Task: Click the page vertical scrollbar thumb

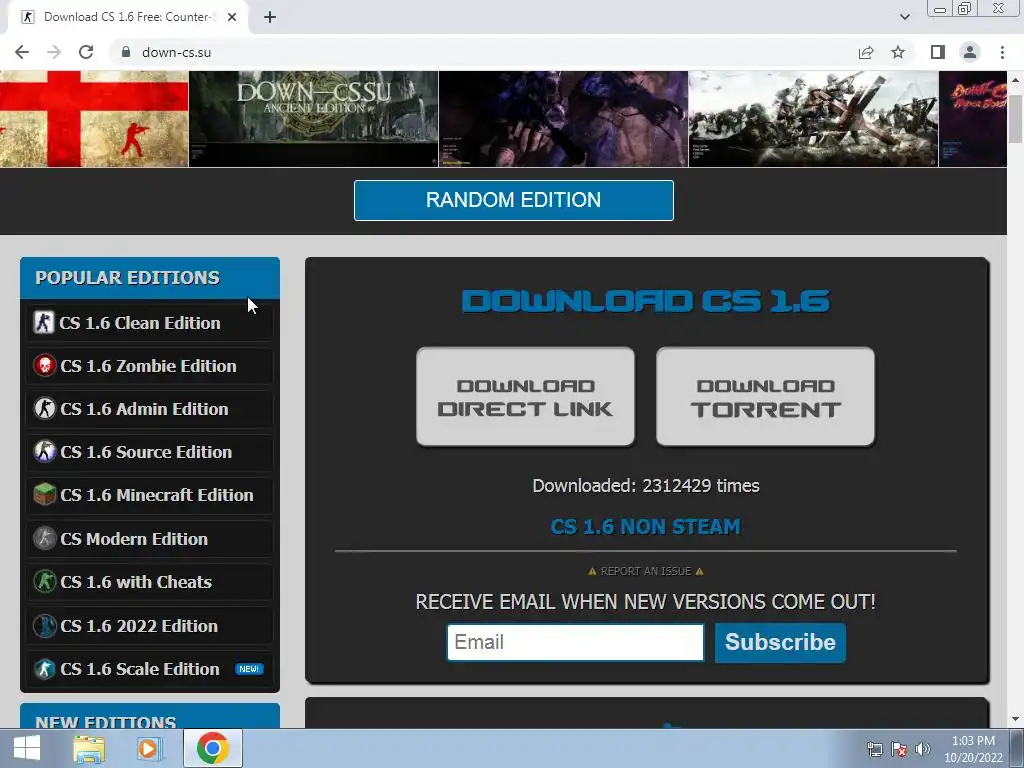Action: pyautogui.click(x=1015, y=118)
